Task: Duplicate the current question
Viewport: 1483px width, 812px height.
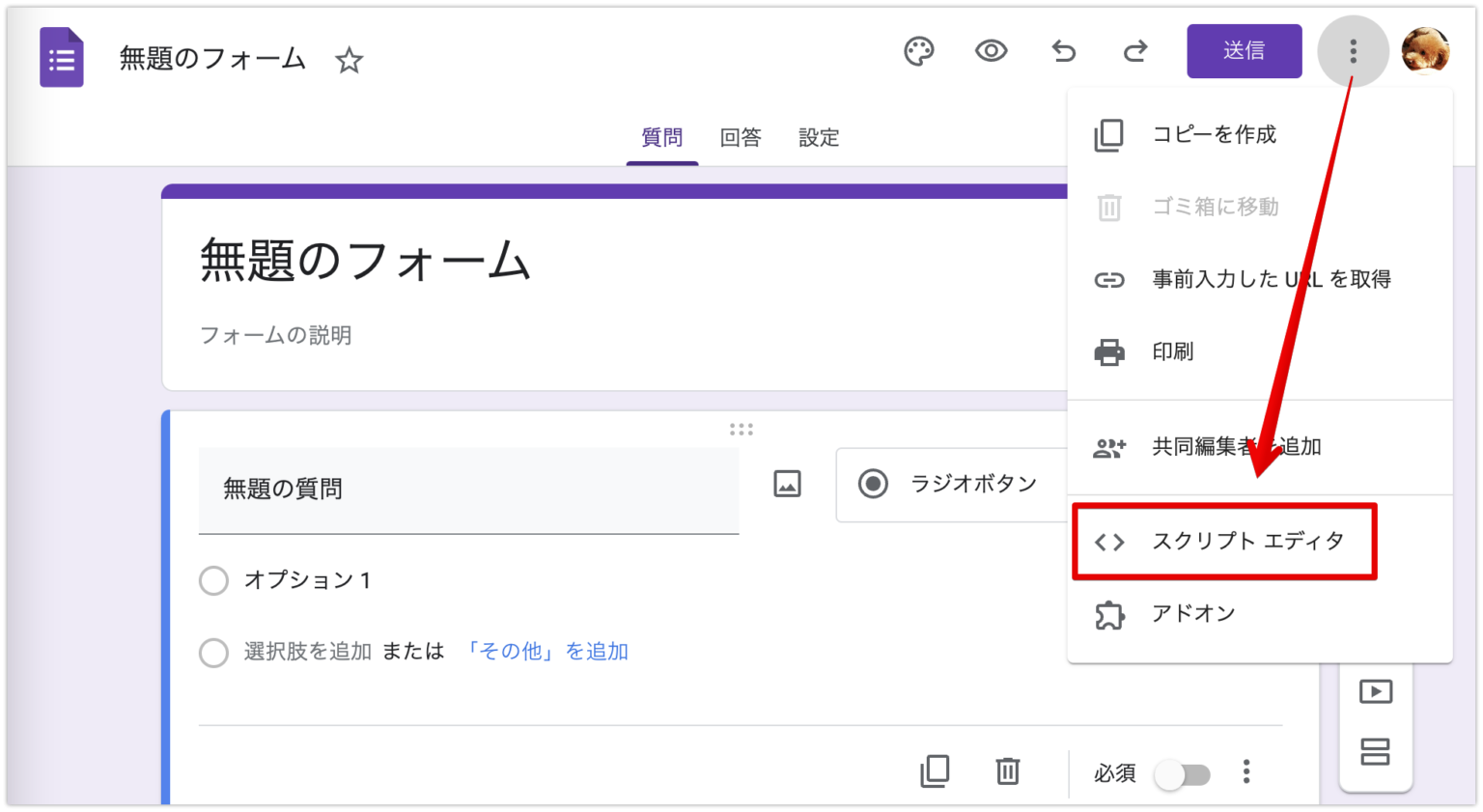Action: (x=934, y=771)
